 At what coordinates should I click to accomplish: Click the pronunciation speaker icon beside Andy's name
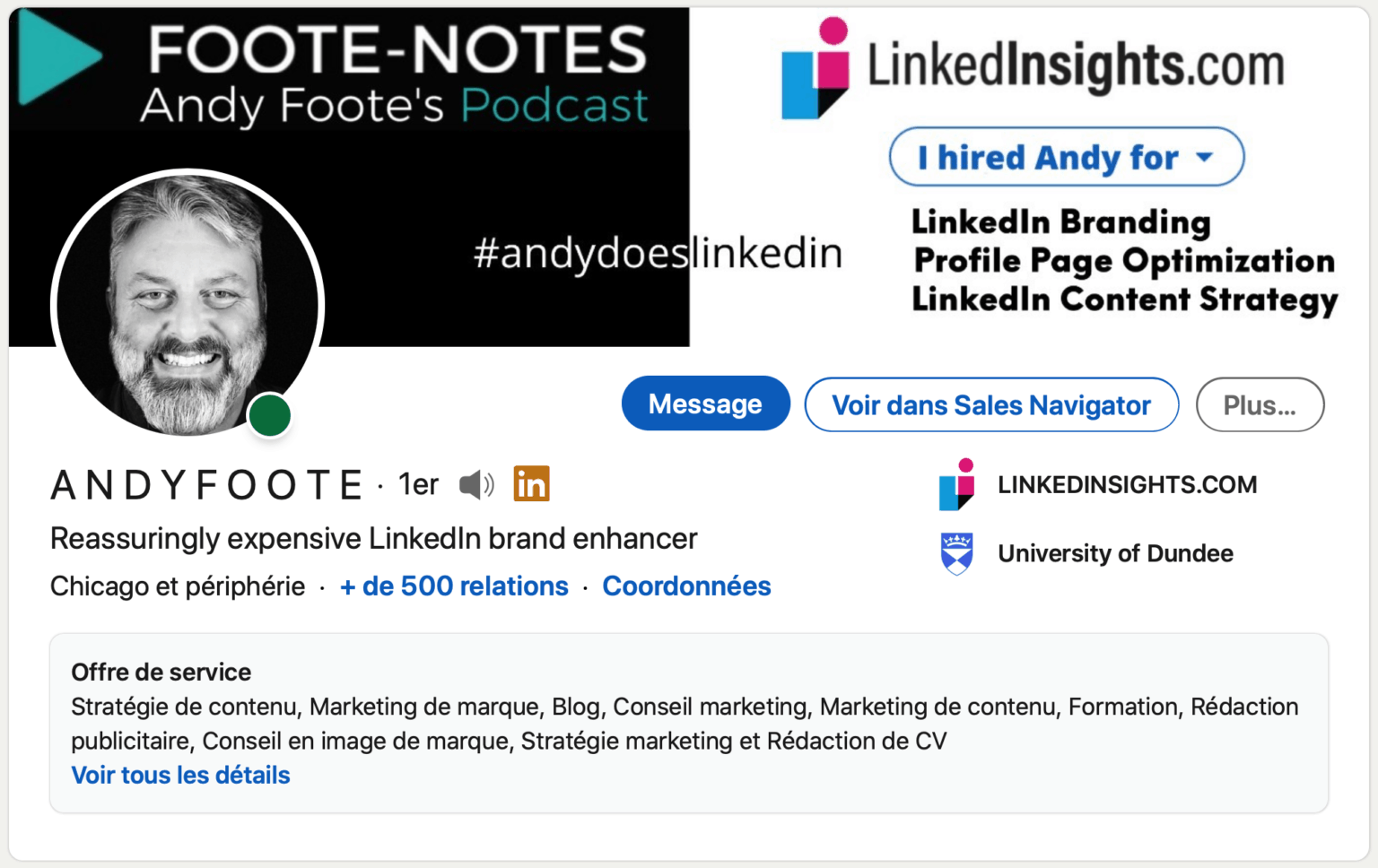476,484
